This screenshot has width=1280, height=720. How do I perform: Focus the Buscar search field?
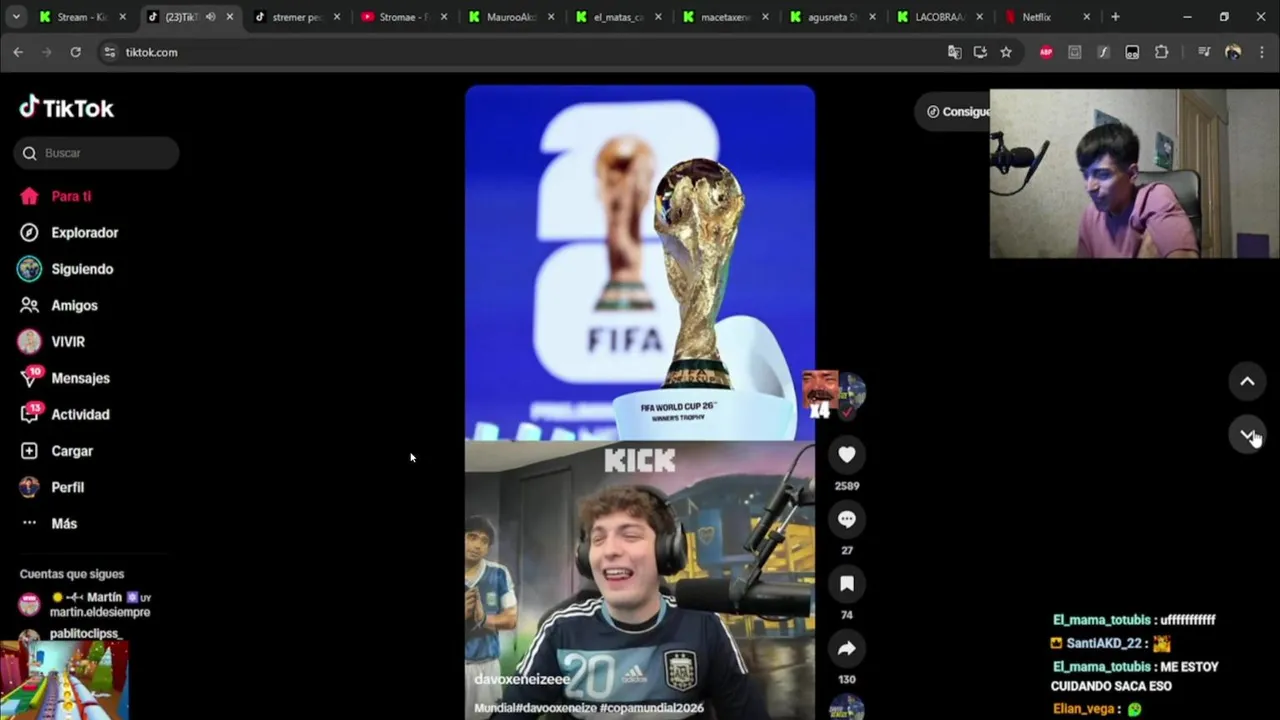[97, 153]
